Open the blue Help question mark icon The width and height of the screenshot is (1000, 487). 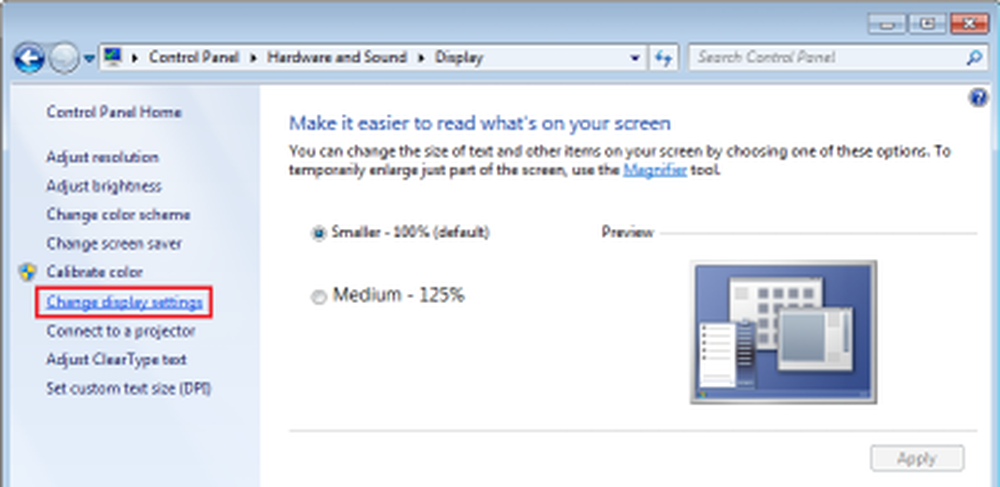point(978,97)
